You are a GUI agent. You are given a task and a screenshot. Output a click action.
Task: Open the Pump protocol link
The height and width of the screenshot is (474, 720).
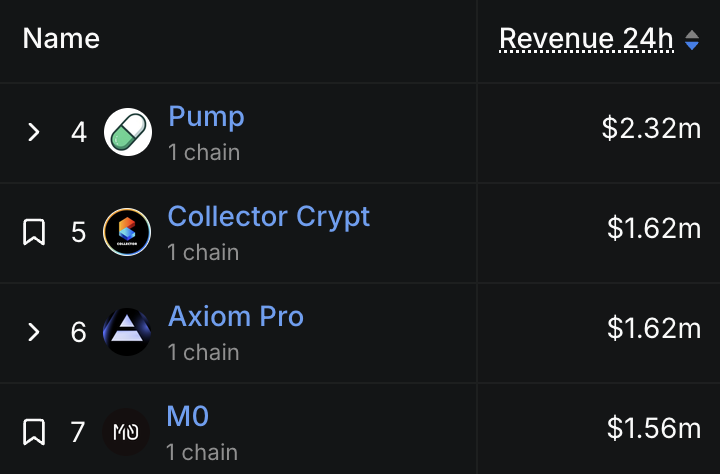coord(206,116)
